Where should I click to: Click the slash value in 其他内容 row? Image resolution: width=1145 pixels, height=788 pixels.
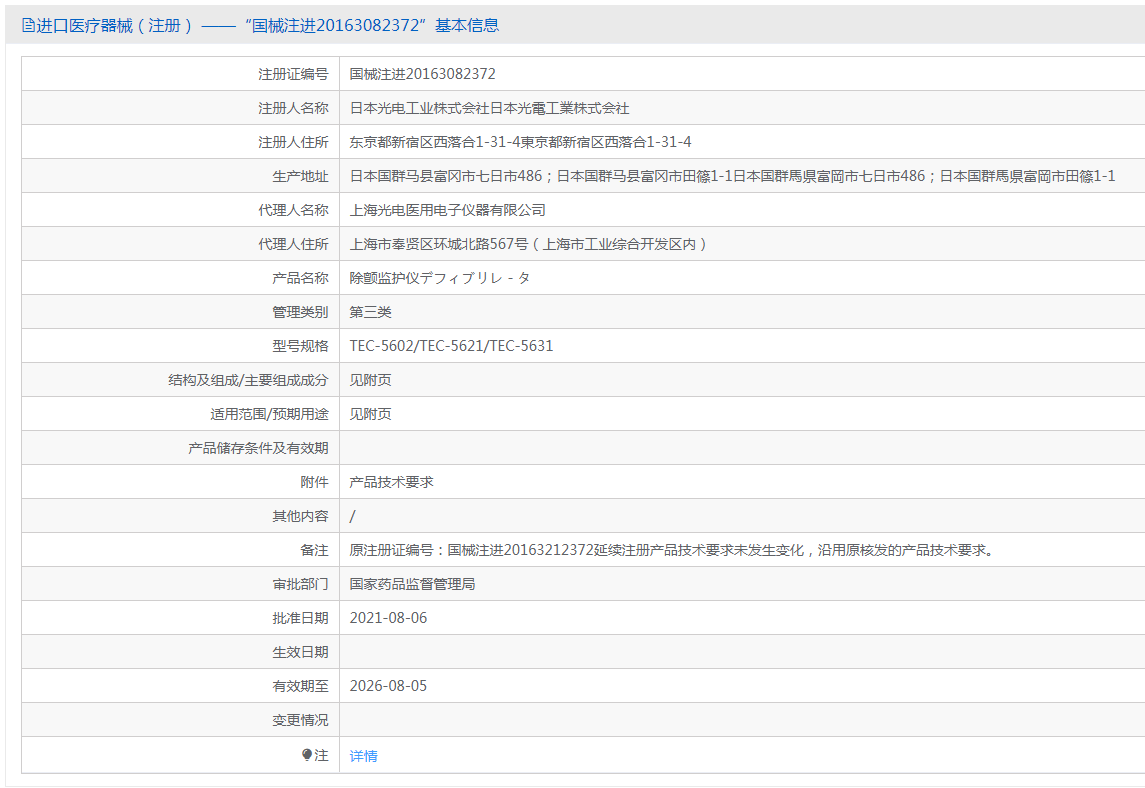[353, 516]
